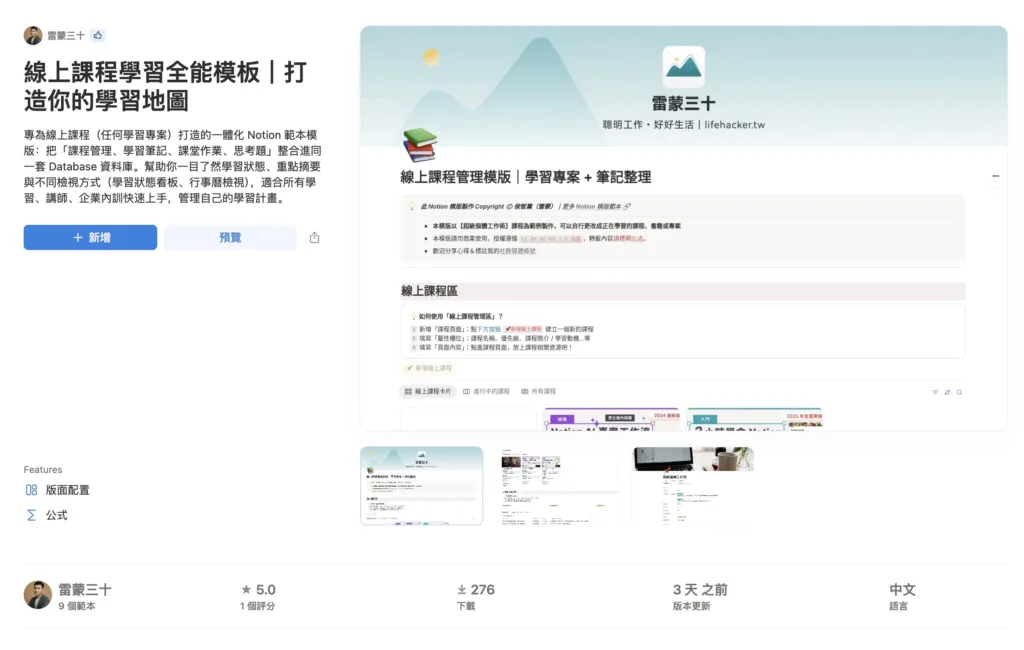Click the sort icon in database toolbar
1024x650 pixels.
(947, 392)
